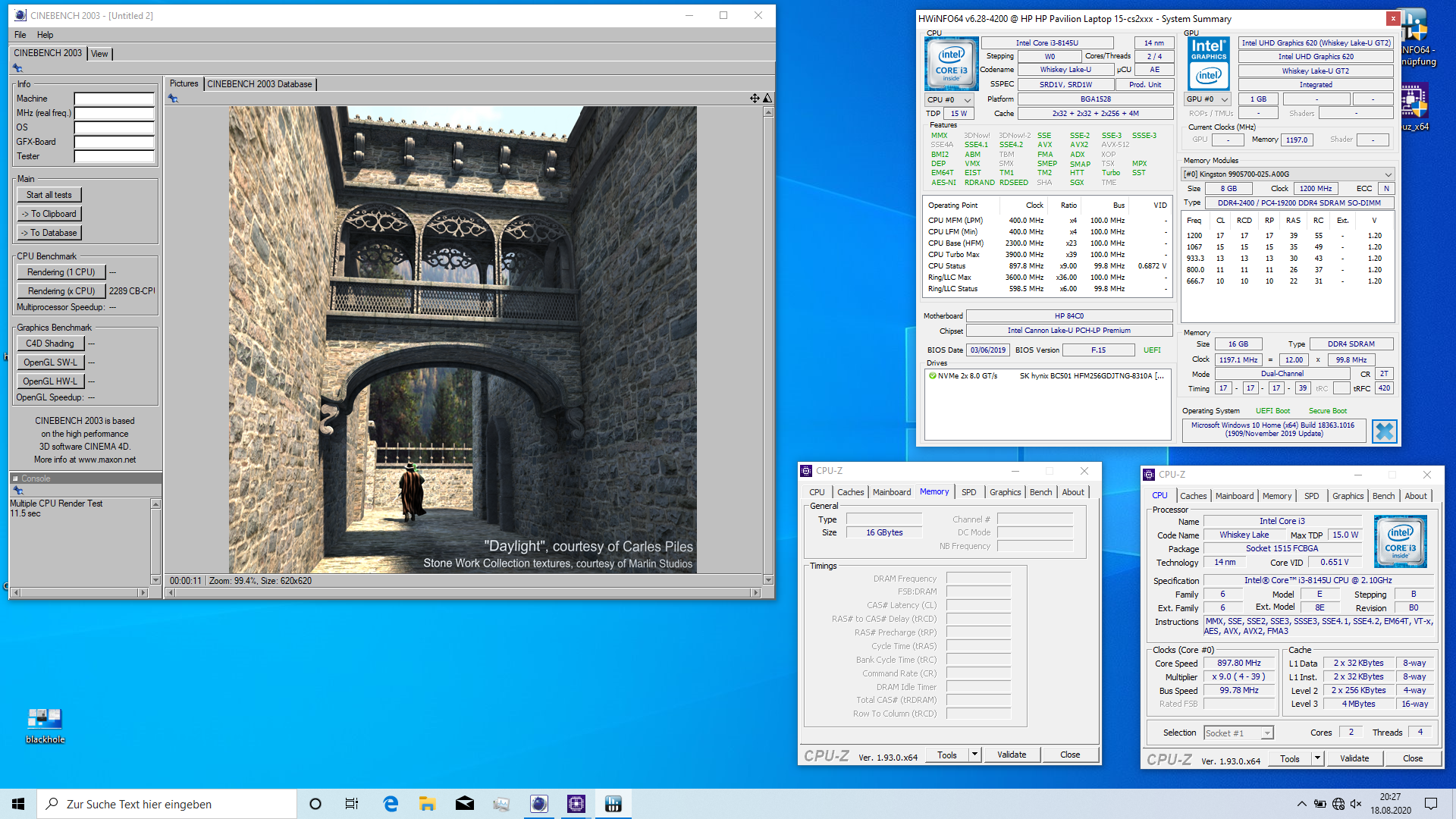Screen dimensions: 1456x819
Task: Click the picture view vertical scrollbar track
Action: [x=768, y=346]
